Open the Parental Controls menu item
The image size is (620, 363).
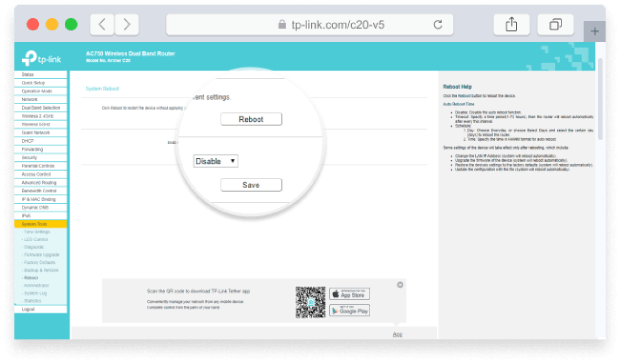pos(41,166)
